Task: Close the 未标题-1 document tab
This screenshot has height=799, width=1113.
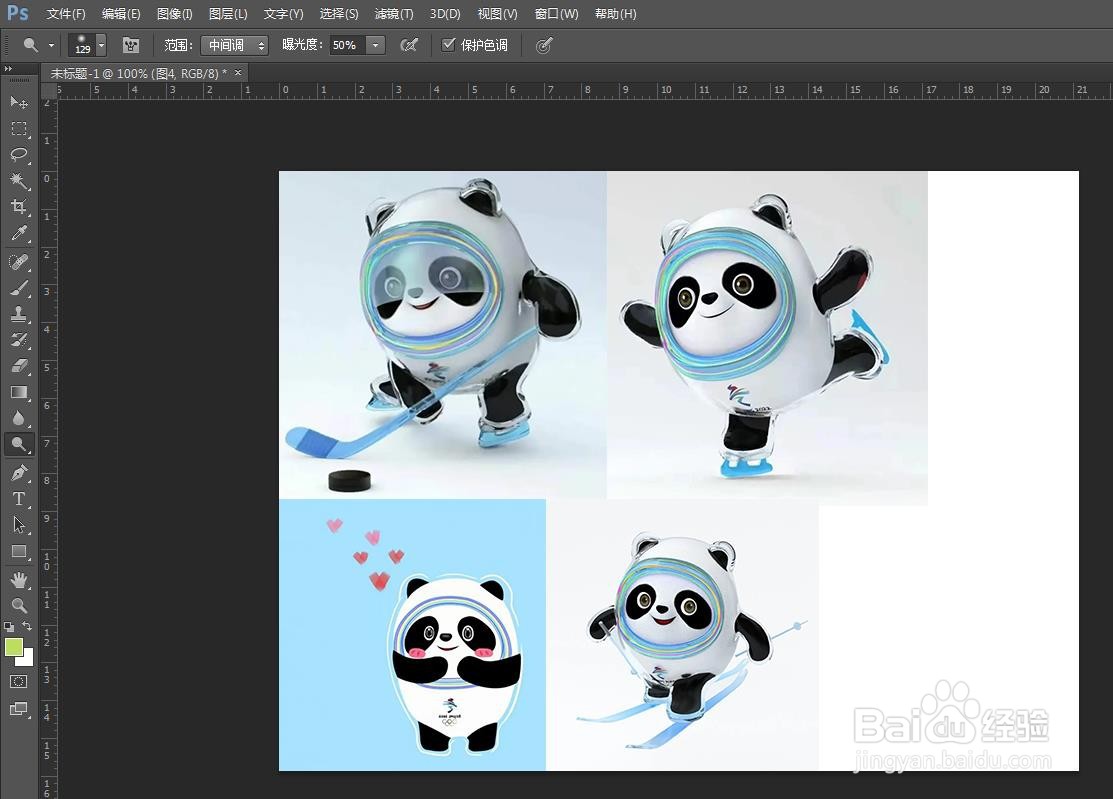Action: pyautogui.click(x=238, y=72)
